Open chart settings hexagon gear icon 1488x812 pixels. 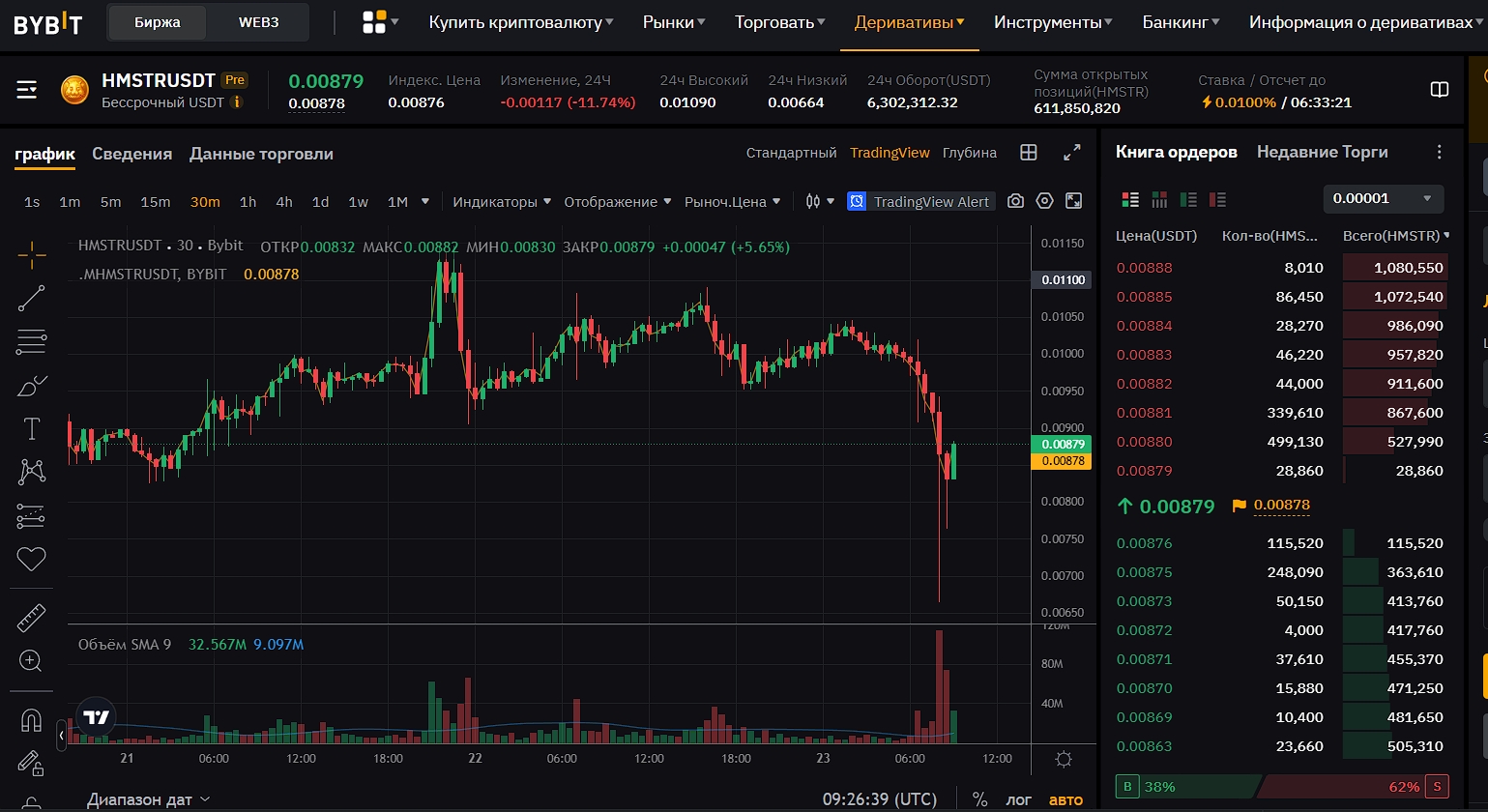[x=1044, y=201]
